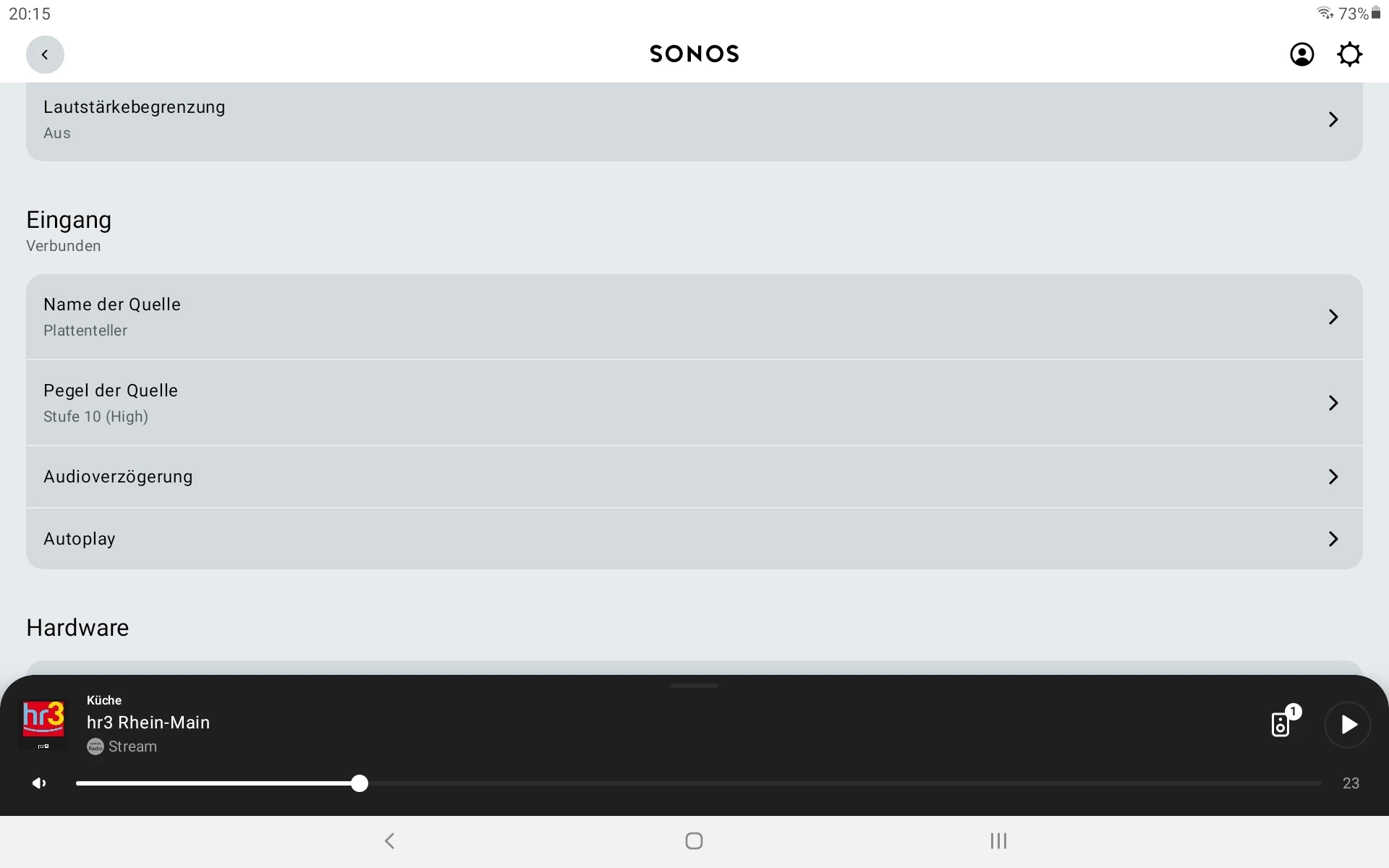Tap the player drag handle bar
Viewport: 1389px width, 868px height.
694,685
